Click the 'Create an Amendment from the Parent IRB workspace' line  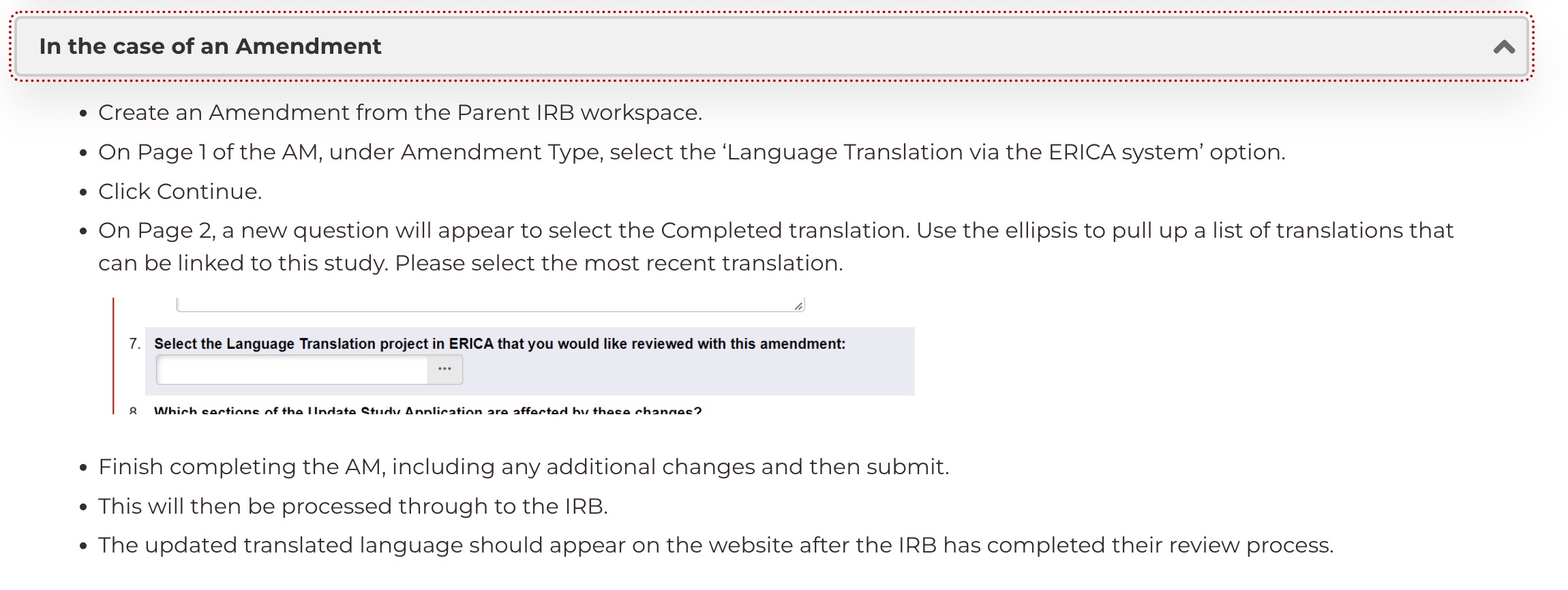click(x=400, y=112)
